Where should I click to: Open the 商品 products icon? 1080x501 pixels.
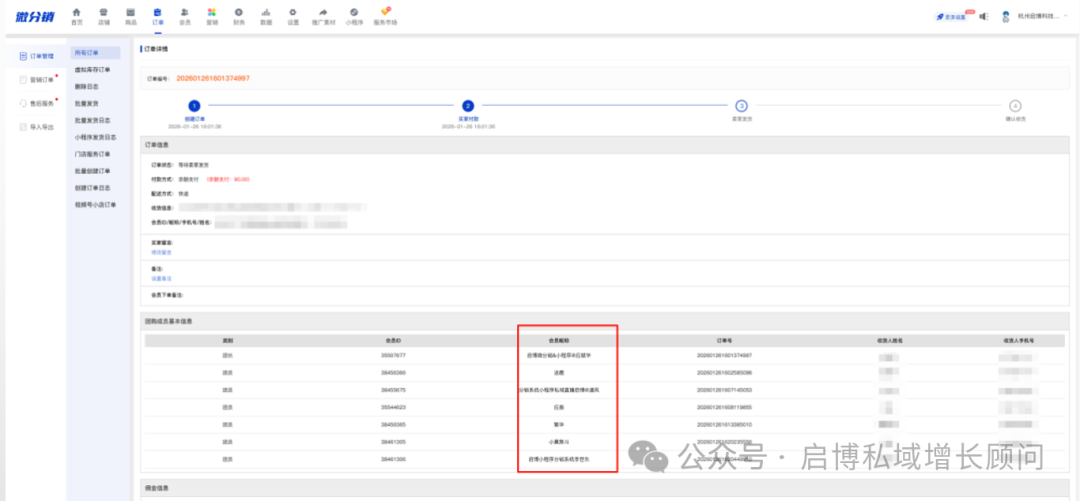point(131,14)
